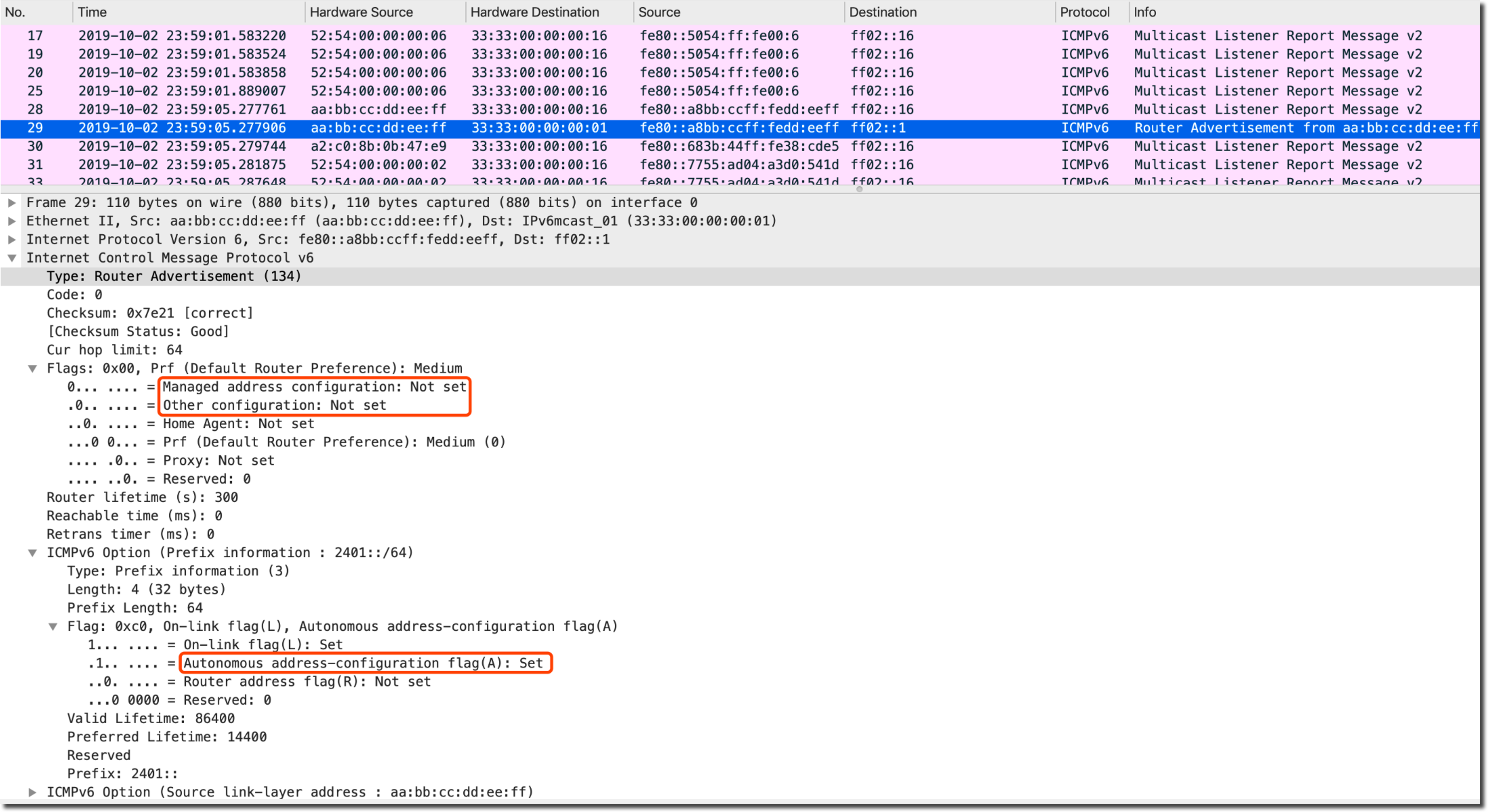Screen dimensions: 1488x812
Task: Collapse the Flag: 0xc0 tree node
Action: click(x=53, y=627)
